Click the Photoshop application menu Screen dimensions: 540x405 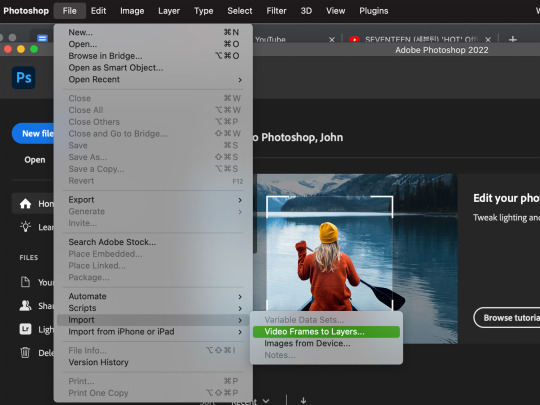tap(26, 11)
